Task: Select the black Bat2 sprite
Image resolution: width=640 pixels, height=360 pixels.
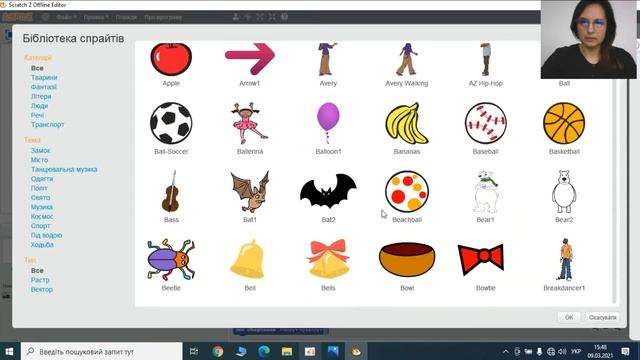Action: 328,191
